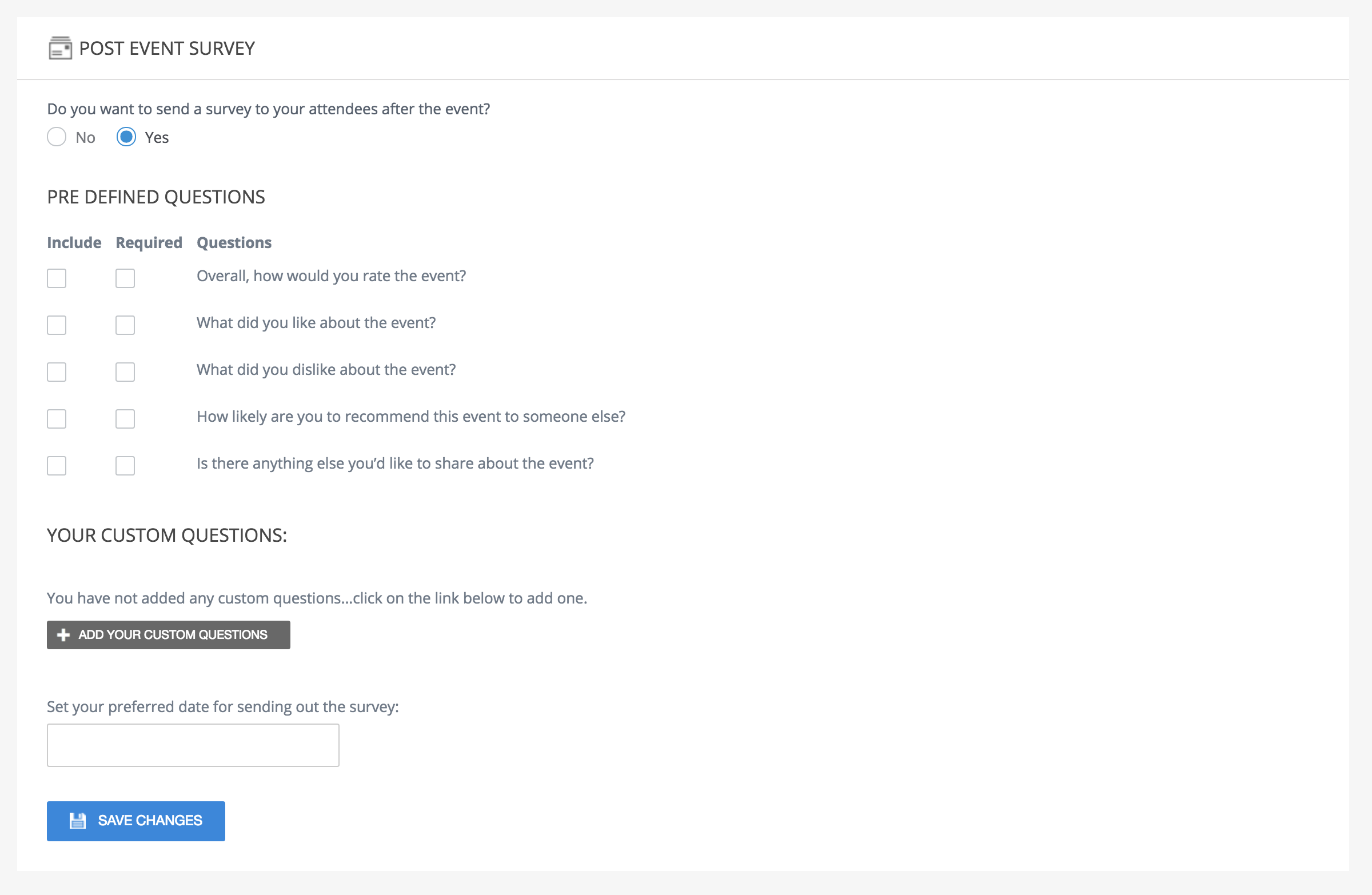Viewport: 1372px width, 895px height.
Task: Click the Post Event Survey header icon
Action: point(60,49)
